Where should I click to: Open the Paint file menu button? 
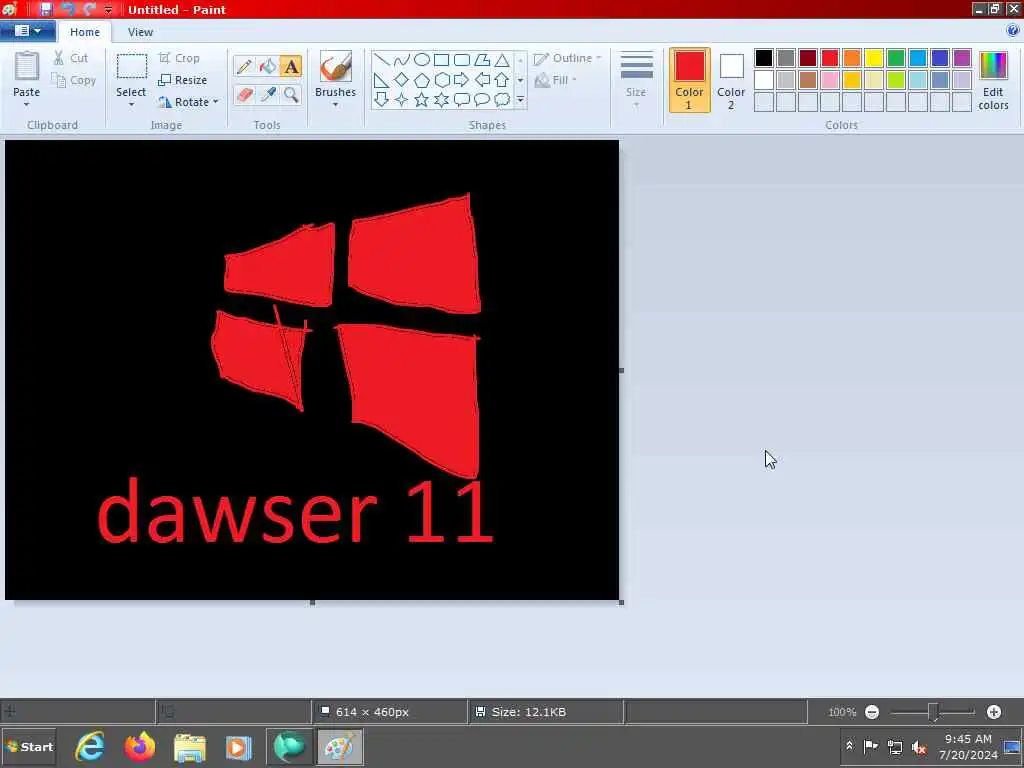(27, 31)
